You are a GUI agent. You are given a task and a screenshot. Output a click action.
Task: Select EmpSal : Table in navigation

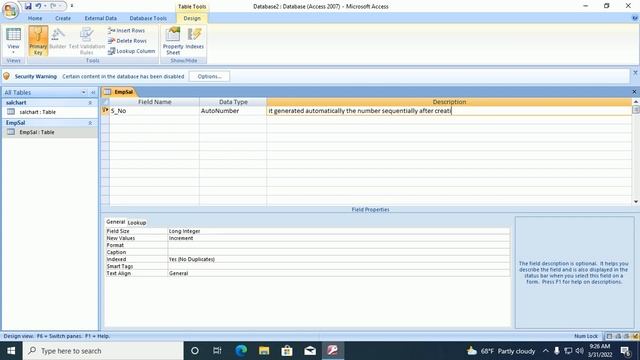(x=37, y=132)
